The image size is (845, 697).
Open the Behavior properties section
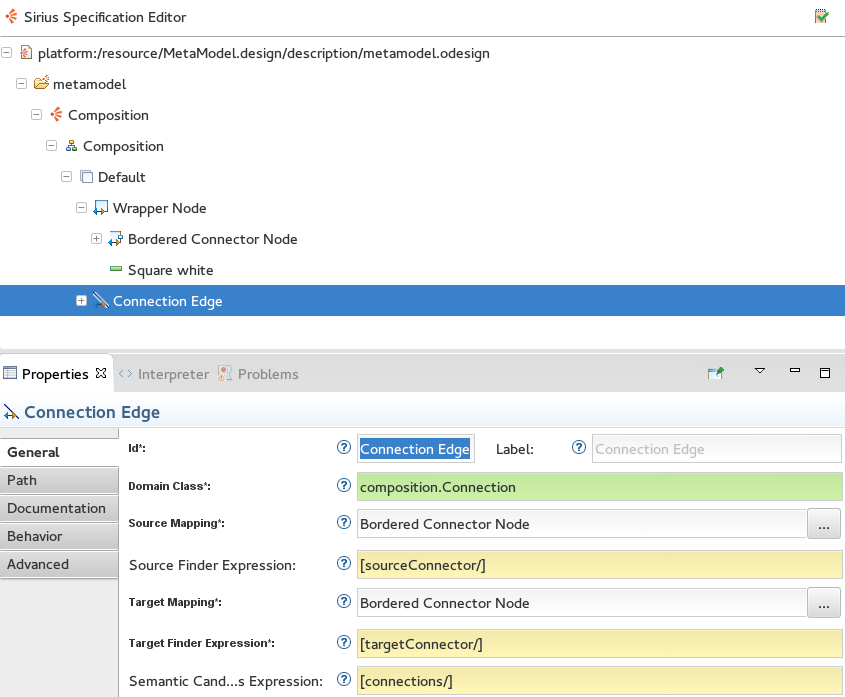point(59,536)
